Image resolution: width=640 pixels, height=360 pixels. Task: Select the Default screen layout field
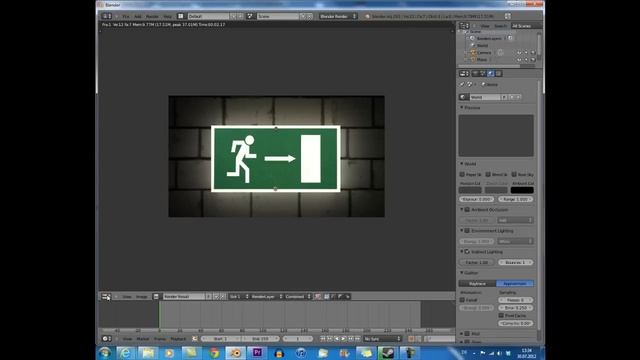[208, 16]
